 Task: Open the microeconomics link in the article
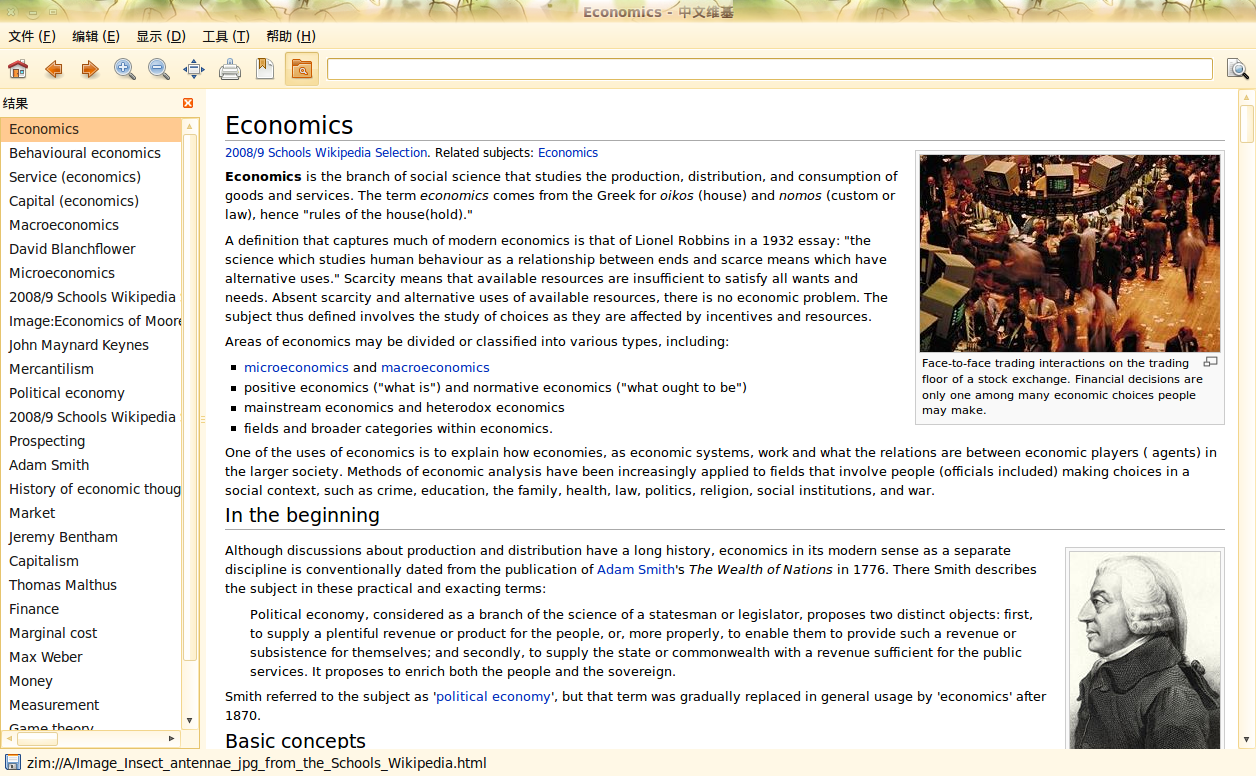point(296,368)
